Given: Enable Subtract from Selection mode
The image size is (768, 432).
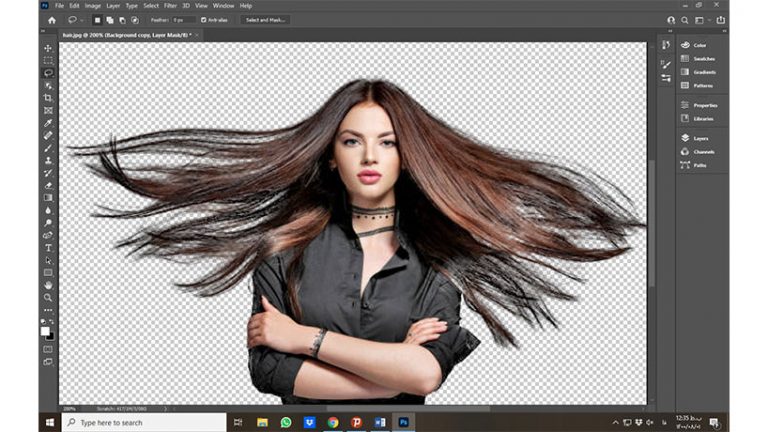Looking at the screenshot, I should (x=122, y=20).
